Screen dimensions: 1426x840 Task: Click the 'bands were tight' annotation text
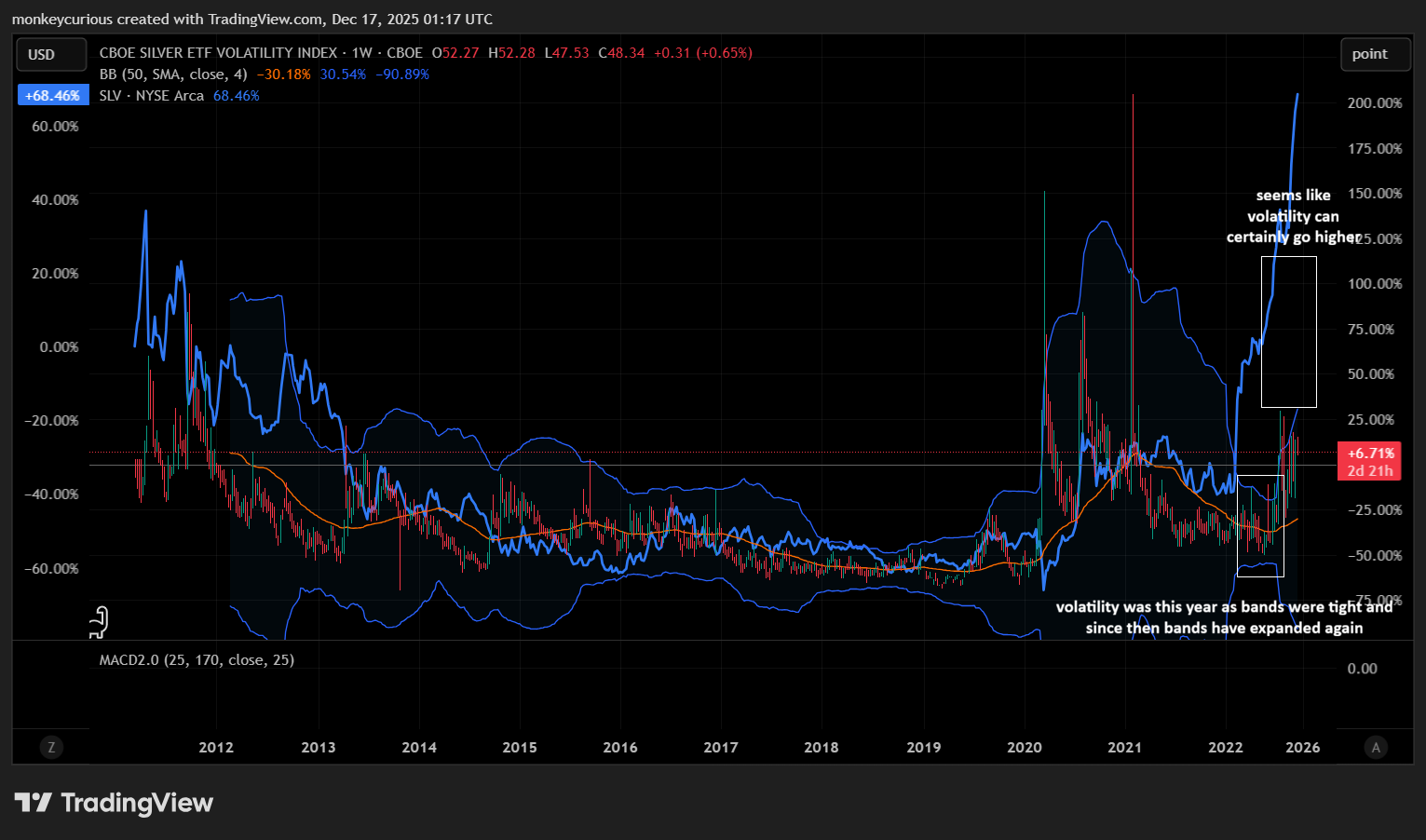(x=1224, y=617)
